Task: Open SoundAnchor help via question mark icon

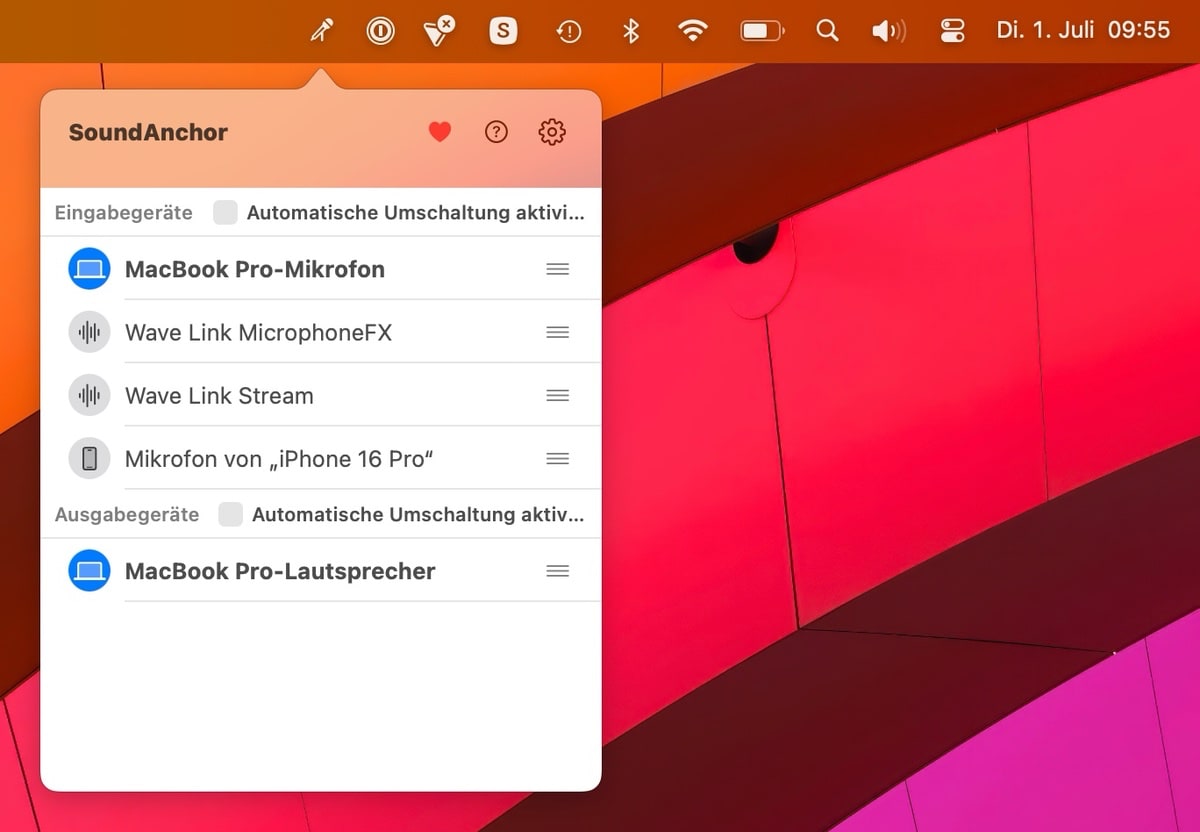Action: pos(496,132)
